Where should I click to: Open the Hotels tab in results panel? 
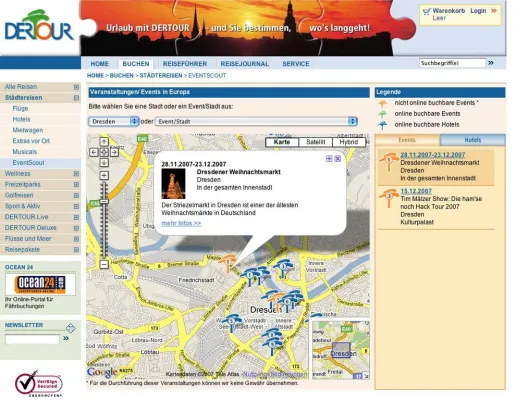pos(472,140)
